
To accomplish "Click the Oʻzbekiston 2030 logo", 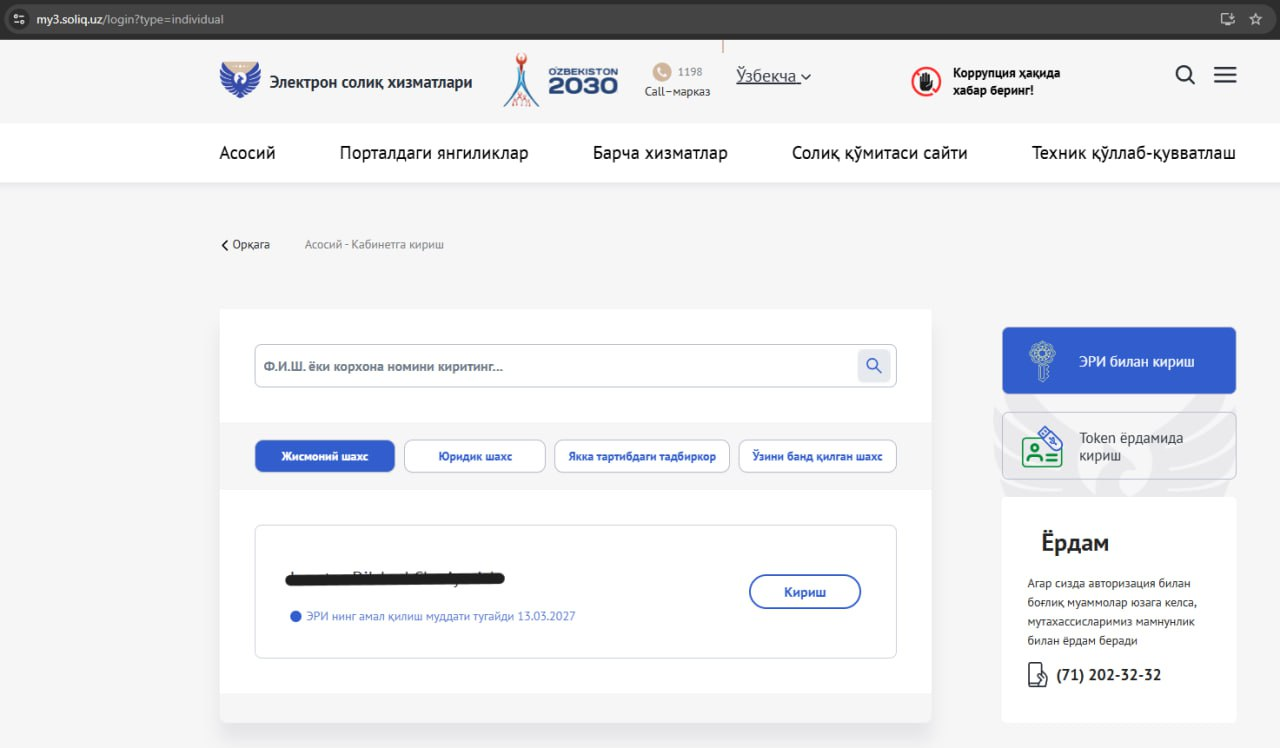I will click(562, 81).
